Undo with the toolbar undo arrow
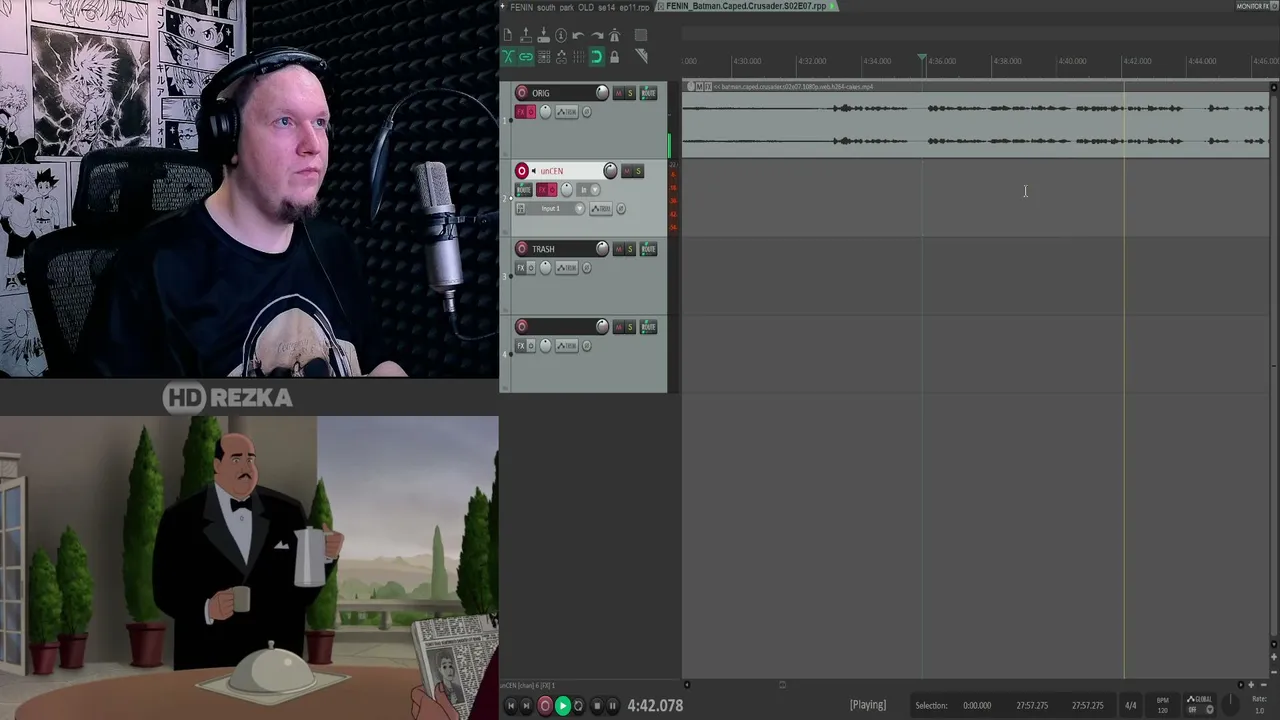Screen dimensions: 1280x720 tap(578, 35)
